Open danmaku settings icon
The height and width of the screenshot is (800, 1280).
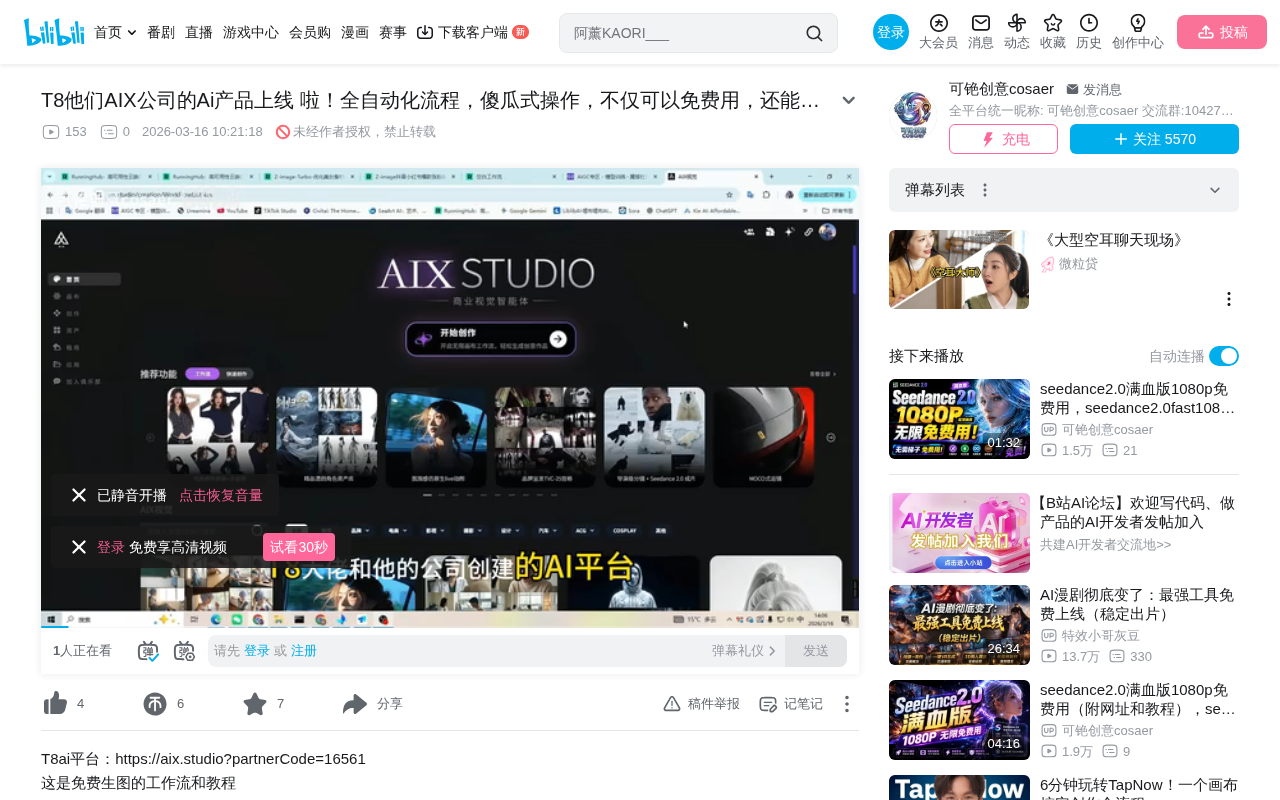coord(184,651)
